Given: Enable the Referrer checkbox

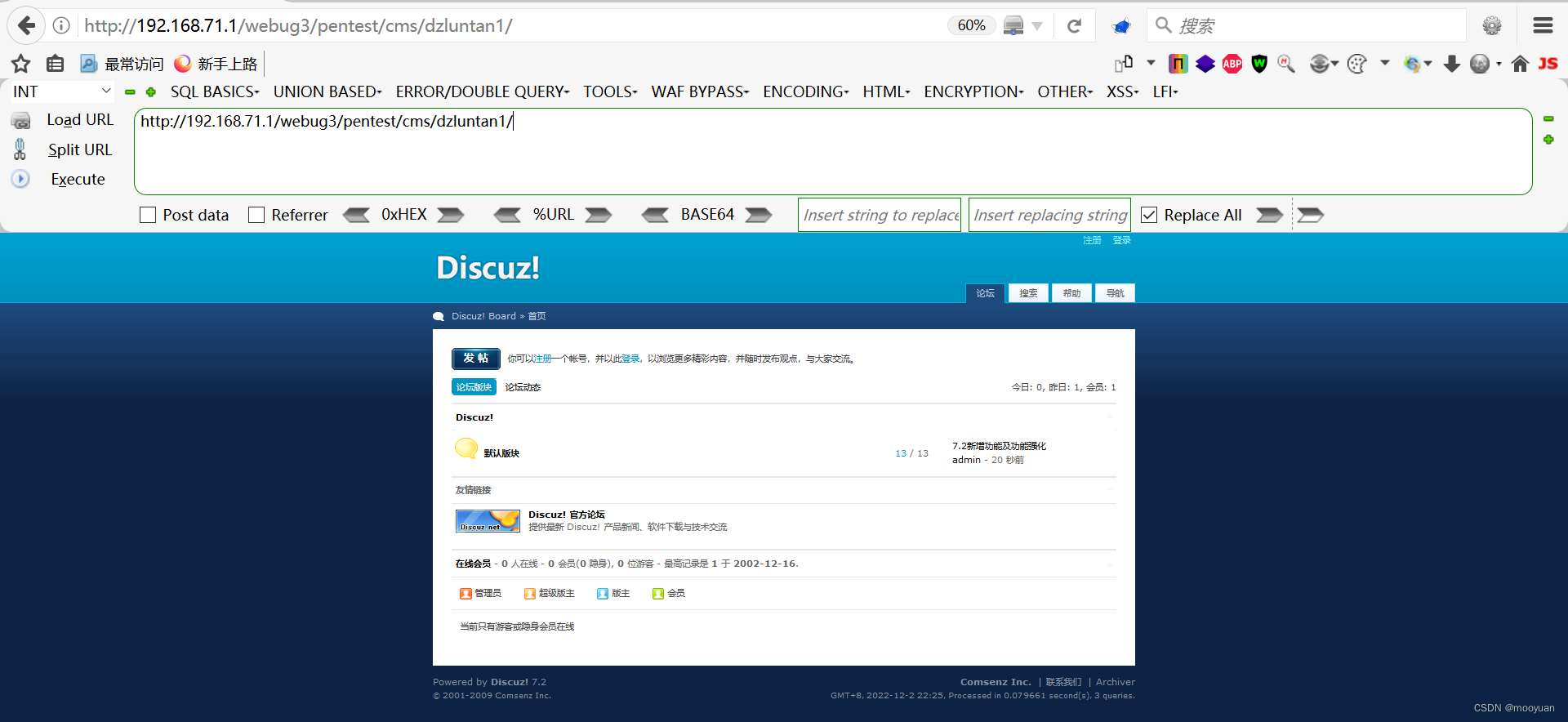Looking at the screenshot, I should click(256, 215).
